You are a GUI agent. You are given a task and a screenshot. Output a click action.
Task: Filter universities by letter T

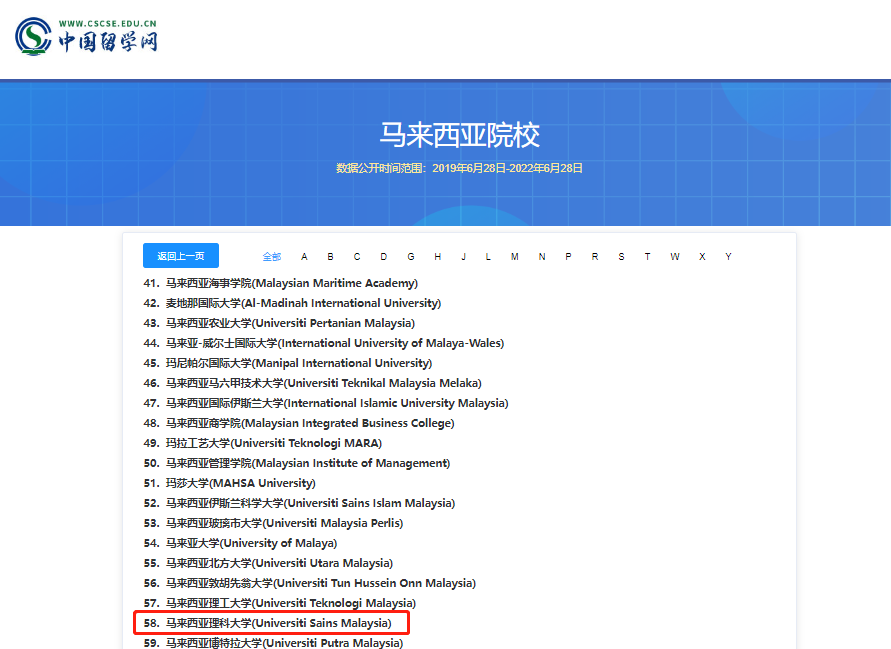click(647, 256)
